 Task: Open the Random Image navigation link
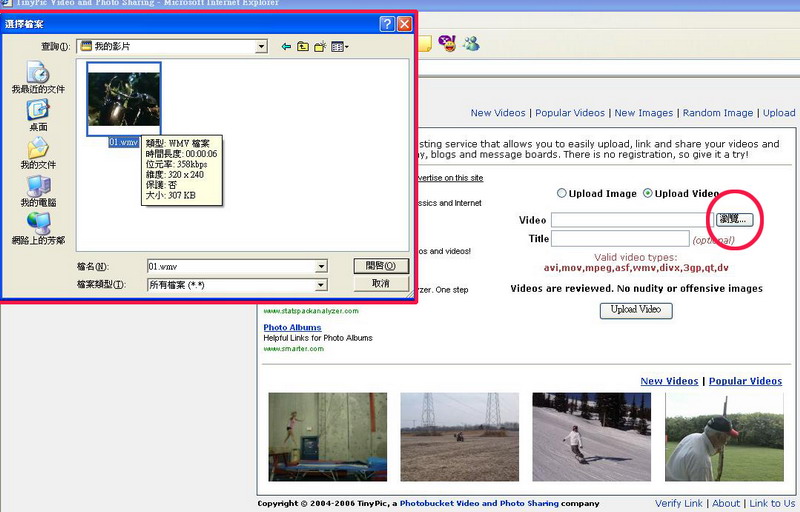(x=717, y=113)
